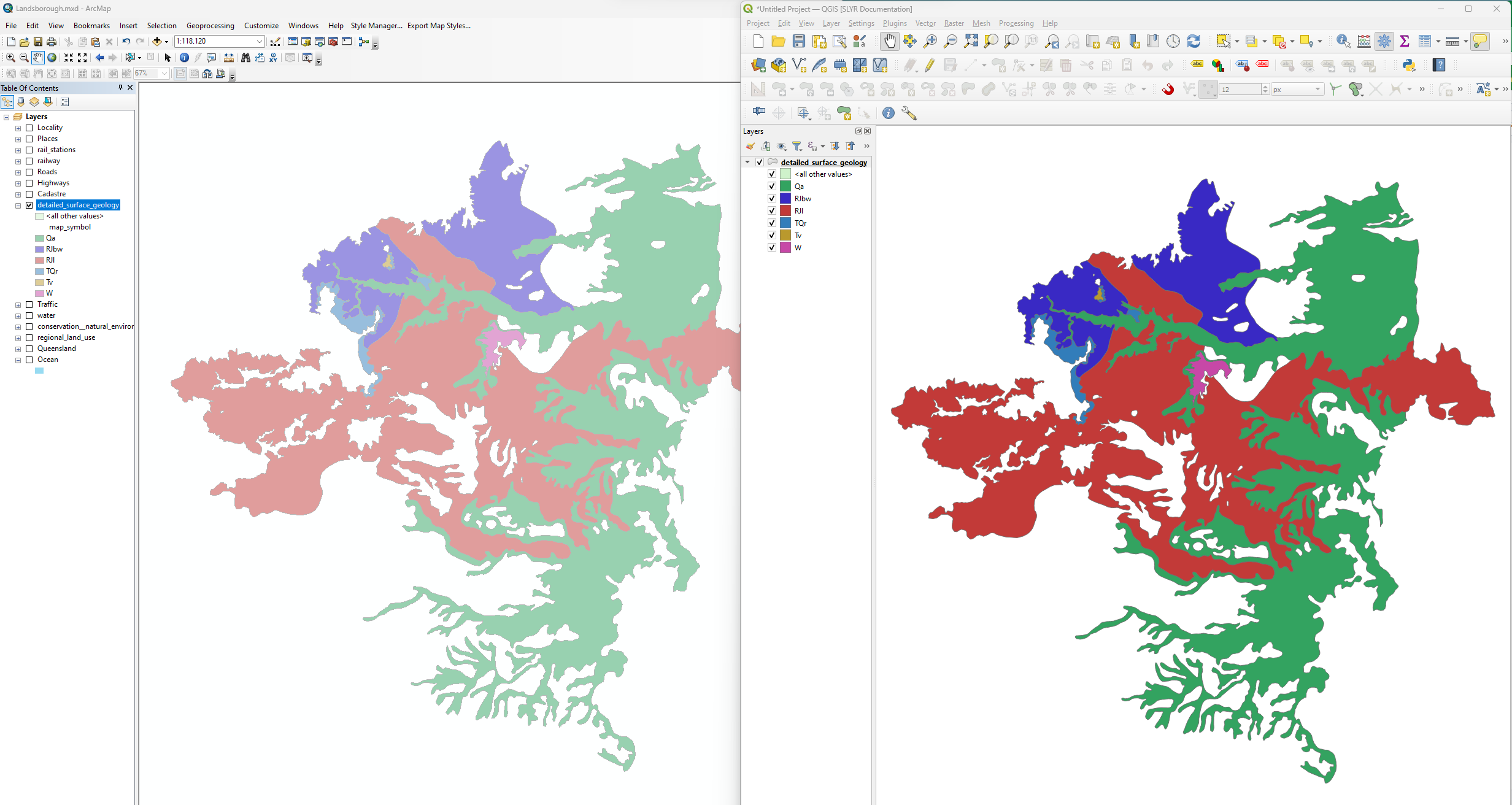Uncheck the Qa category in QGIS
The image size is (1512, 805).
(772, 186)
